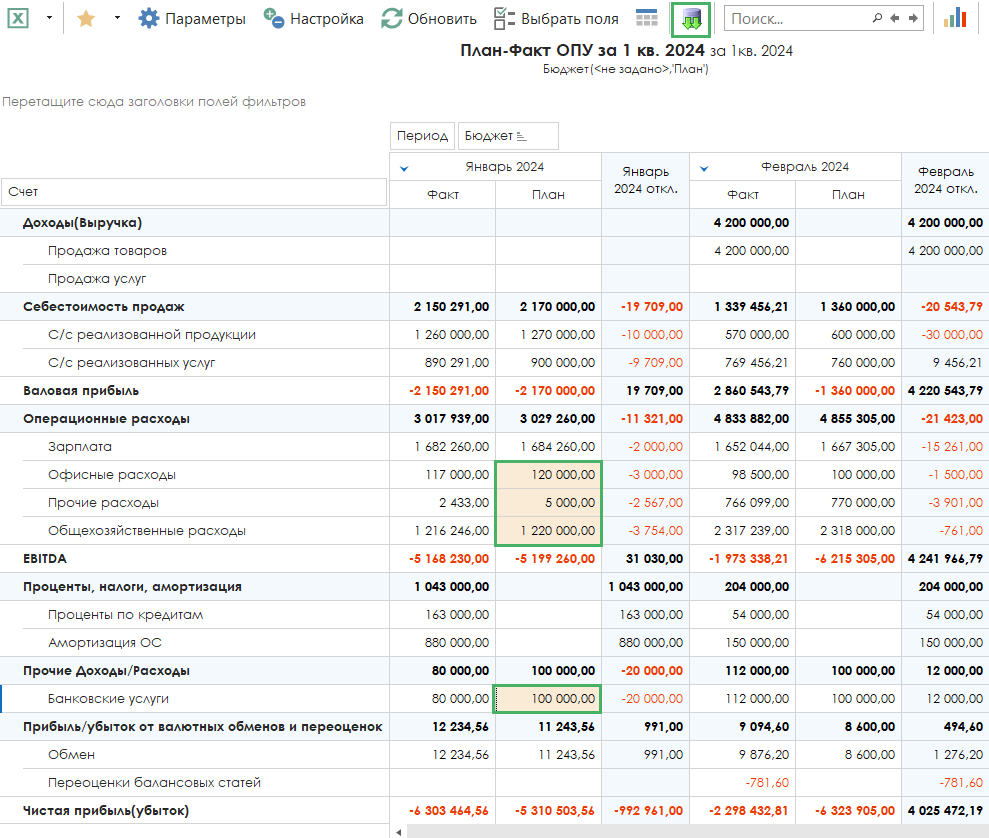Click the horizontal scrollbar left arrow
The width and height of the screenshot is (989, 838).
tap(399, 831)
